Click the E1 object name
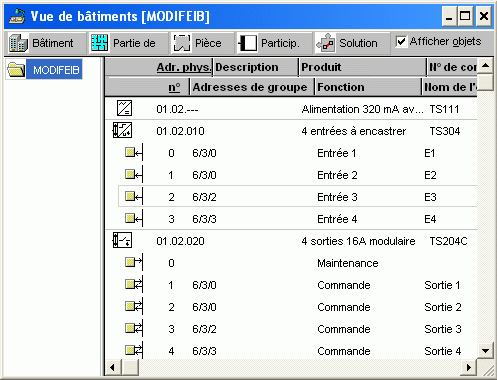The image size is (497, 380). pos(430,153)
